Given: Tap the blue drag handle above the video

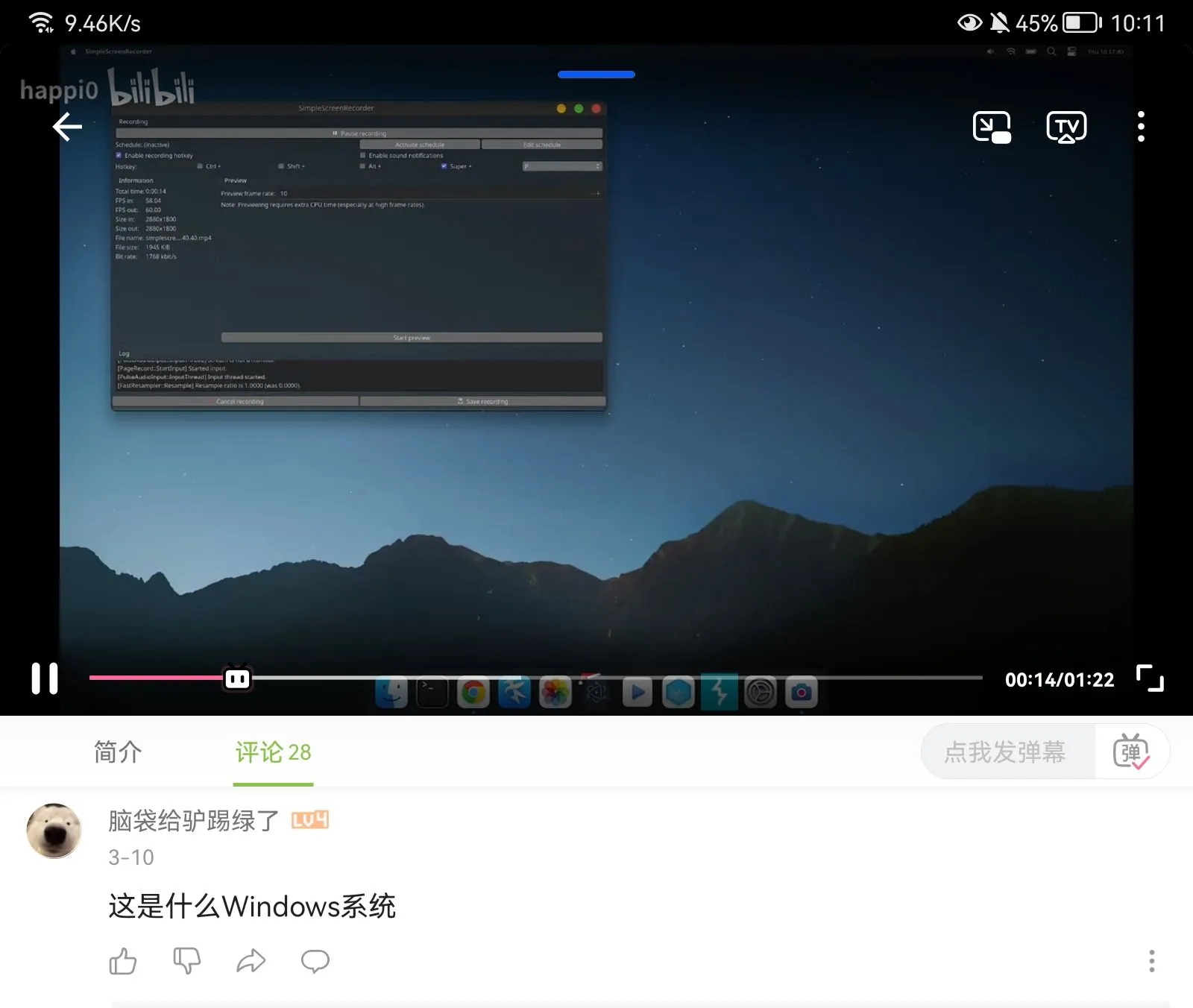Looking at the screenshot, I should click(596, 75).
